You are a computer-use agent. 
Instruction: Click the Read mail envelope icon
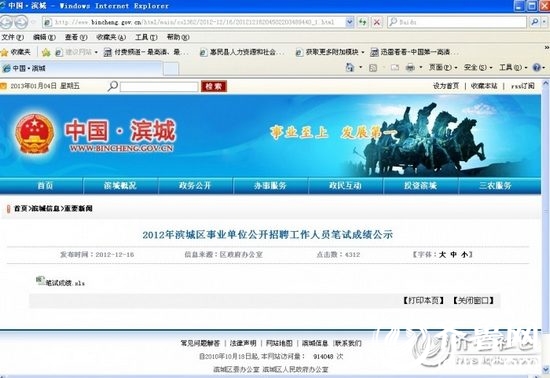coord(395,67)
